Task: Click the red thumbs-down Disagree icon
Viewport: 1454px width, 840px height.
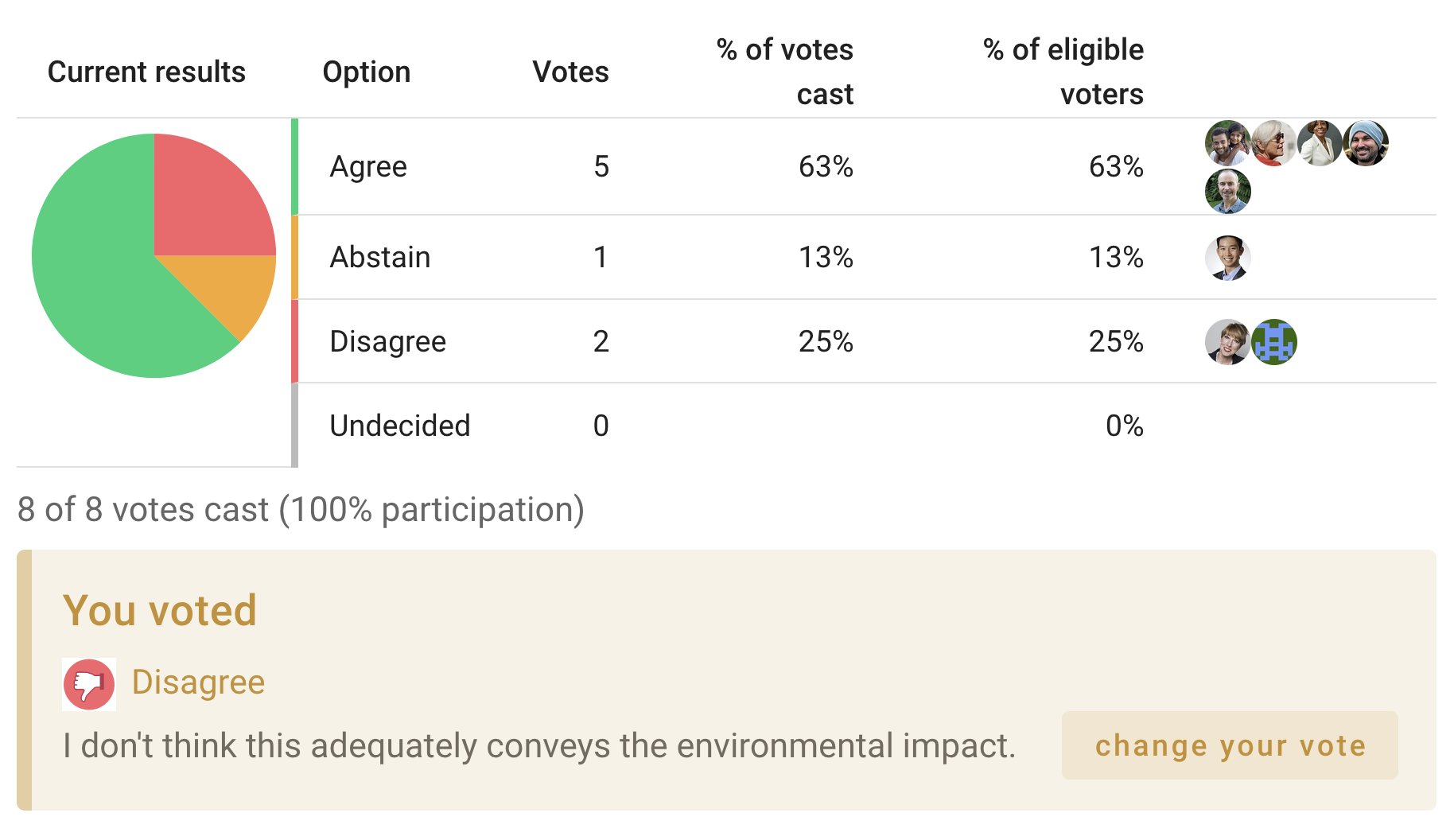Action: (89, 683)
